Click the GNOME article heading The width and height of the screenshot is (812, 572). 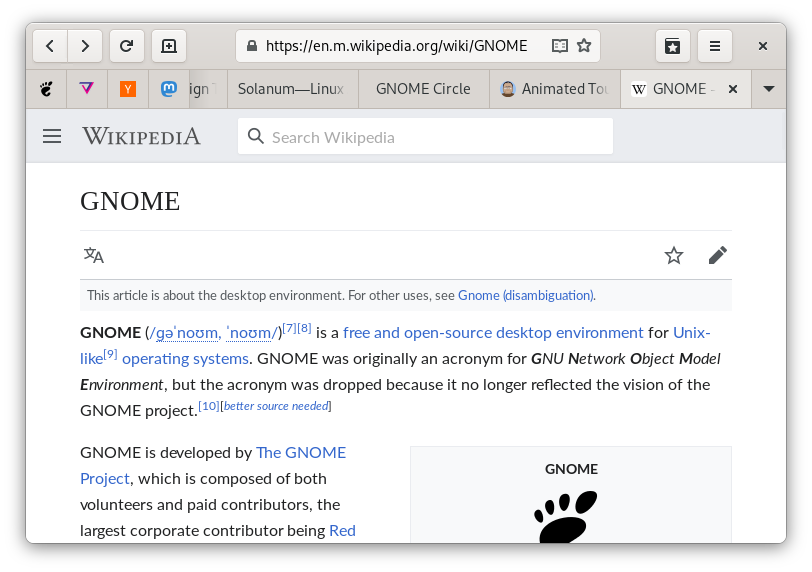point(130,201)
